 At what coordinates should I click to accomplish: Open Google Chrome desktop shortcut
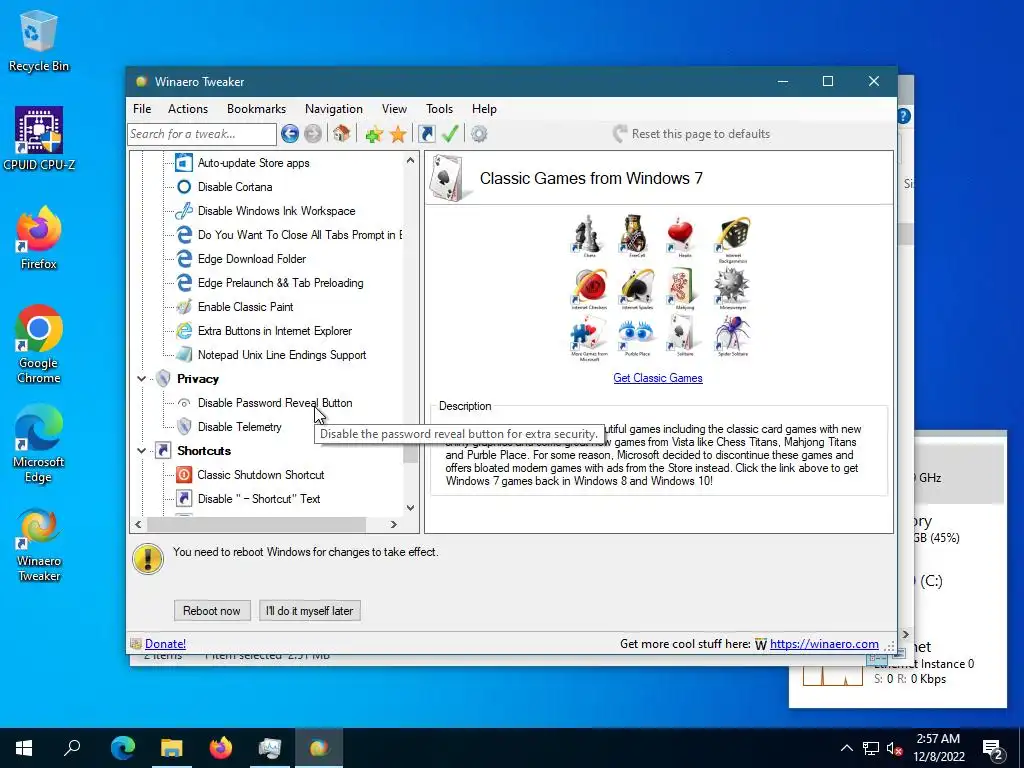[39, 344]
